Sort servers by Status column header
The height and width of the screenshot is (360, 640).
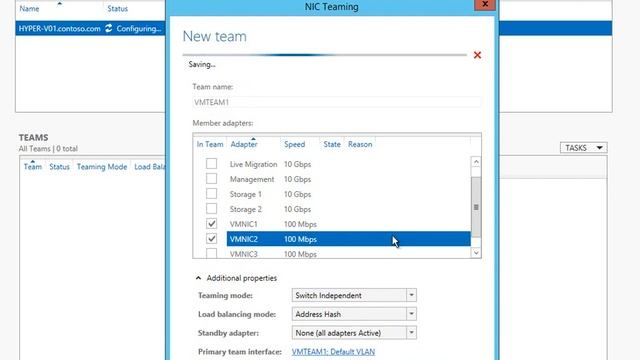point(118,8)
